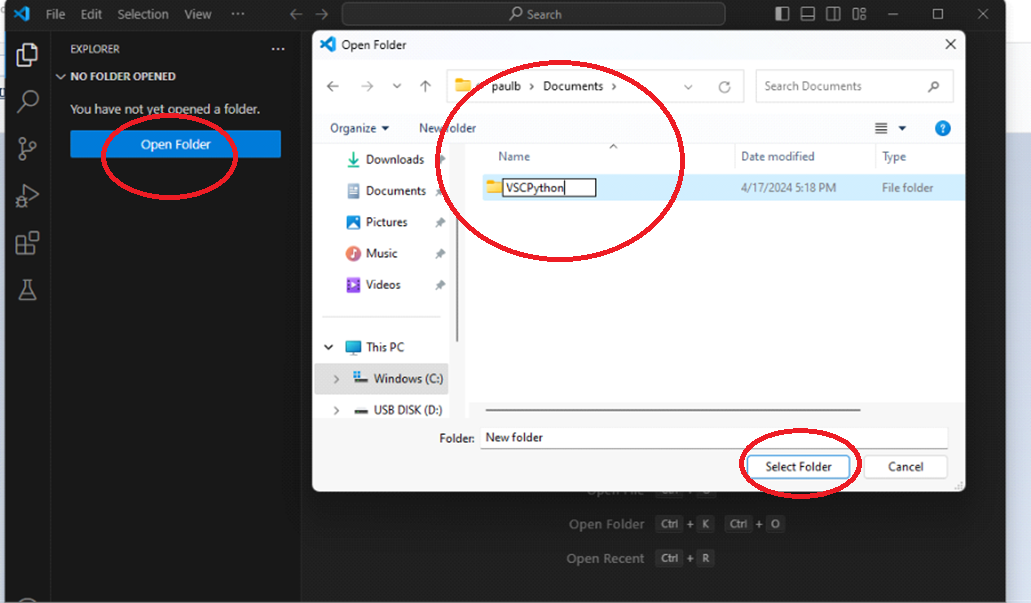Toggle the panel layout icon
1031x603 pixels.
click(808, 14)
